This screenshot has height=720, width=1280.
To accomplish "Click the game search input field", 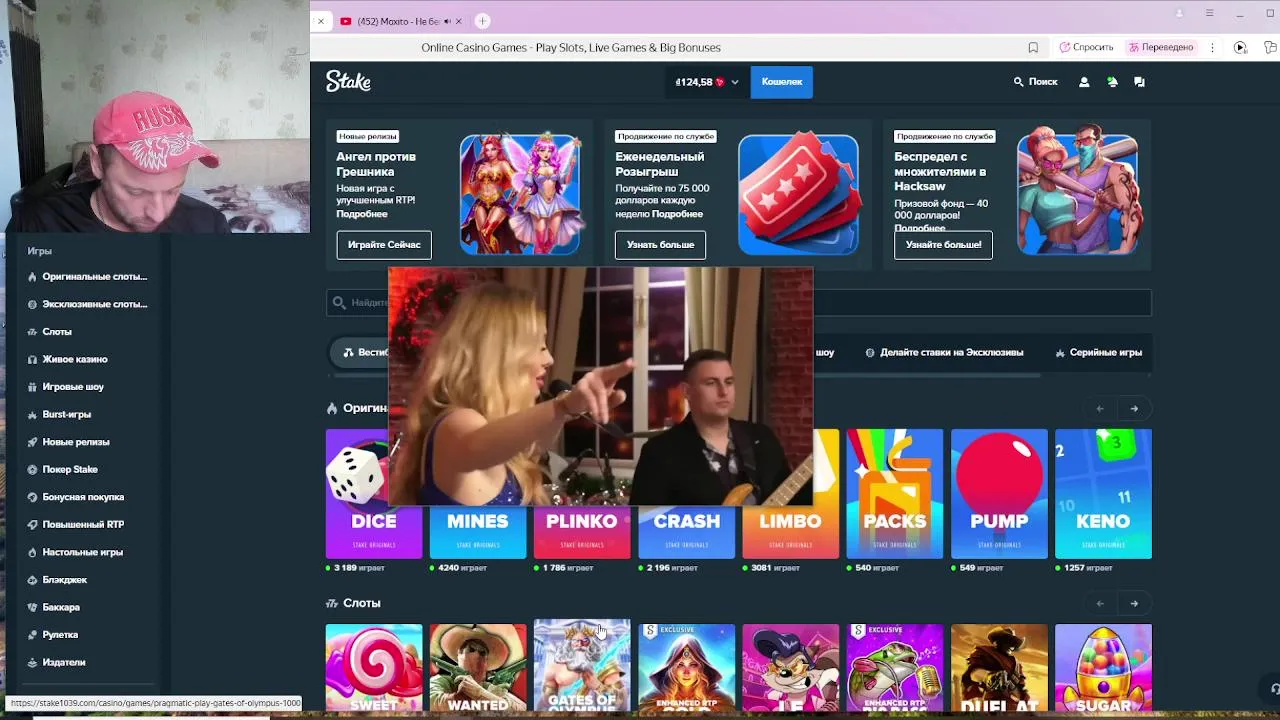I will [738, 302].
